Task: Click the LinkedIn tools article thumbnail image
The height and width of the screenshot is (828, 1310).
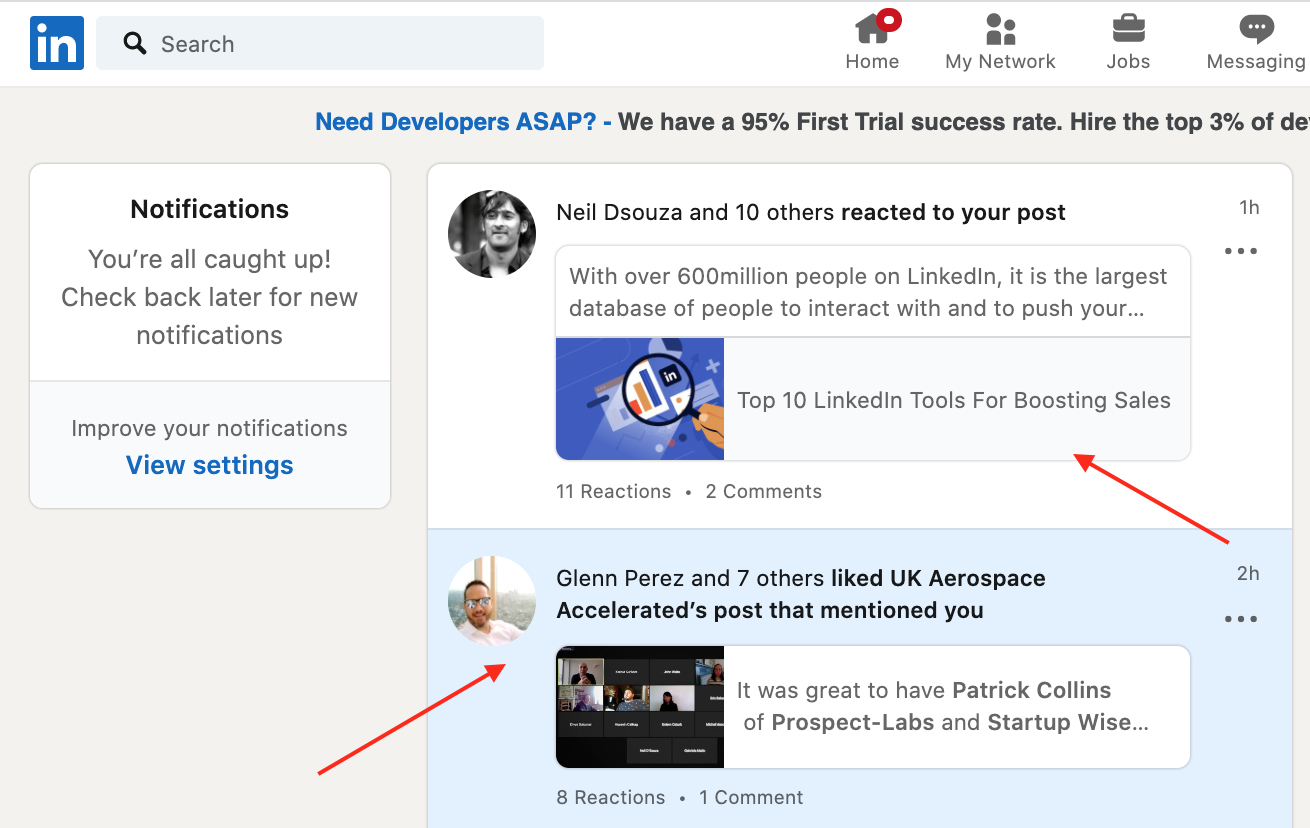Action: tap(640, 399)
